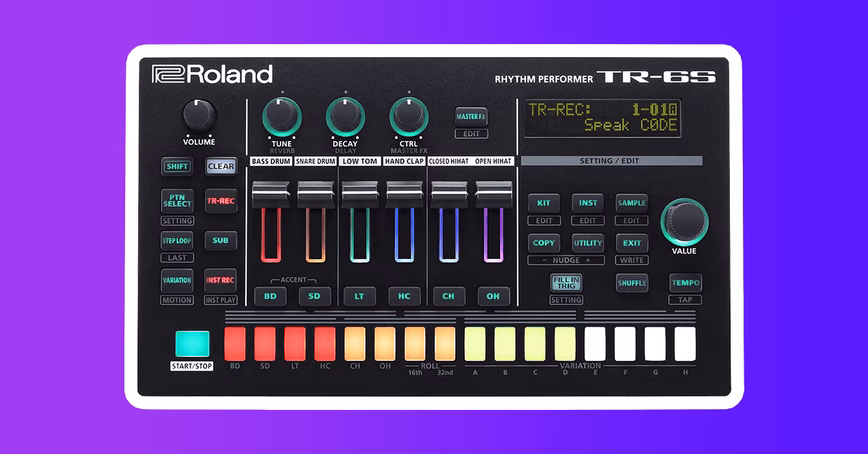Select the OH instrument button
Screen dimensions: 868x454
493,296
